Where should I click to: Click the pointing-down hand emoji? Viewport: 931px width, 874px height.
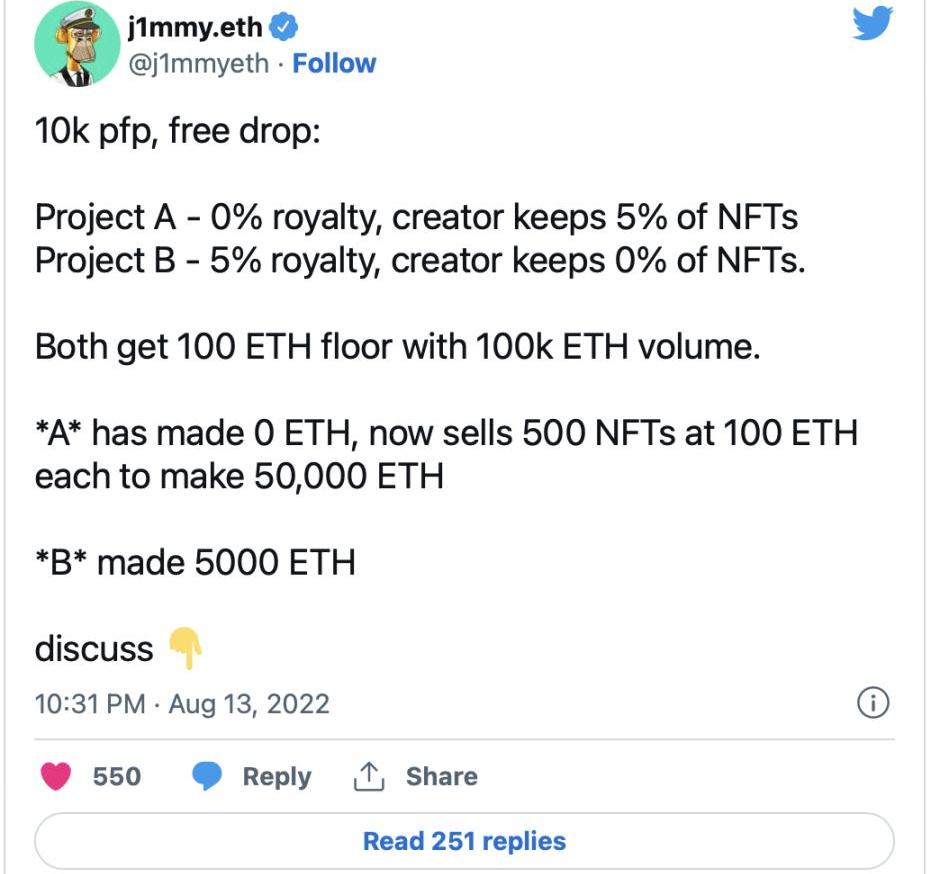point(185,649)
